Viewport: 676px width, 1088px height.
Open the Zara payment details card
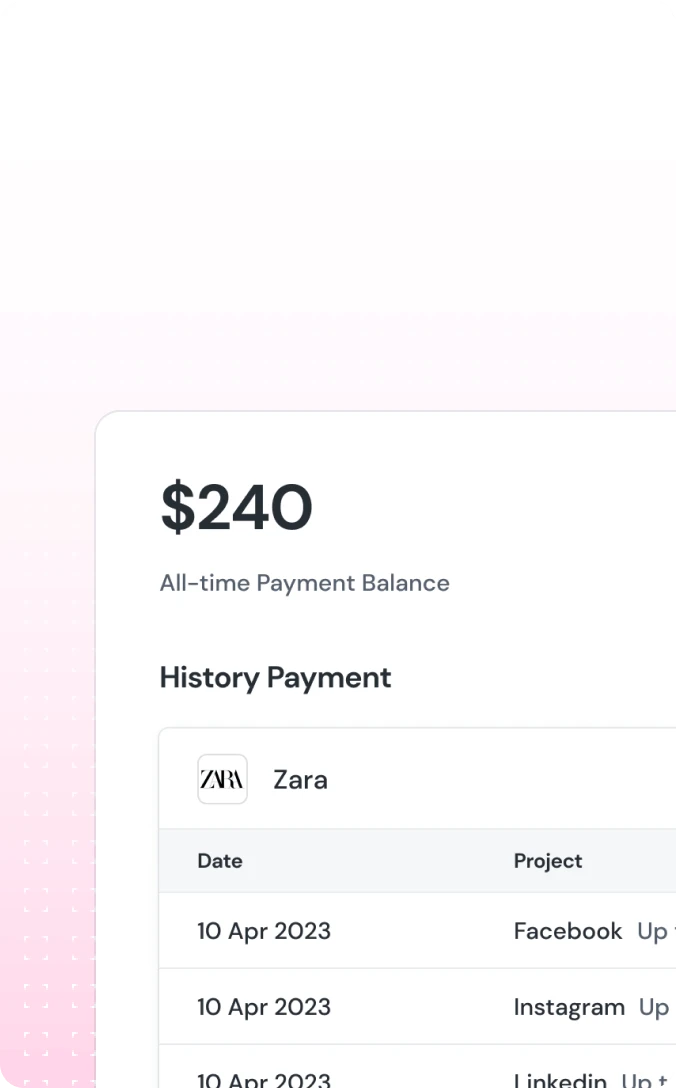(x=400, y=779)
